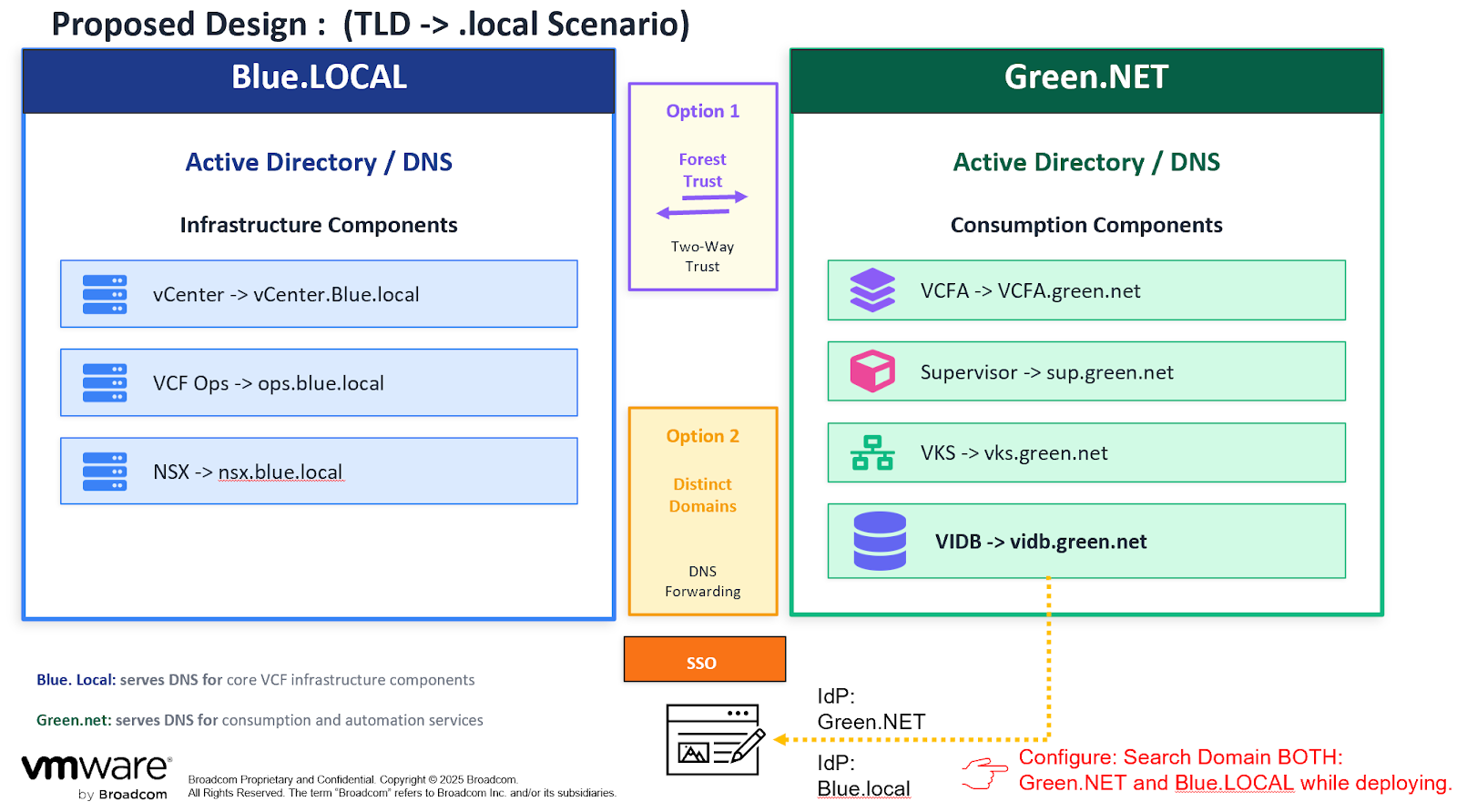
Task: Select the server icon next to VCF Ops
Action: [105, 383]
